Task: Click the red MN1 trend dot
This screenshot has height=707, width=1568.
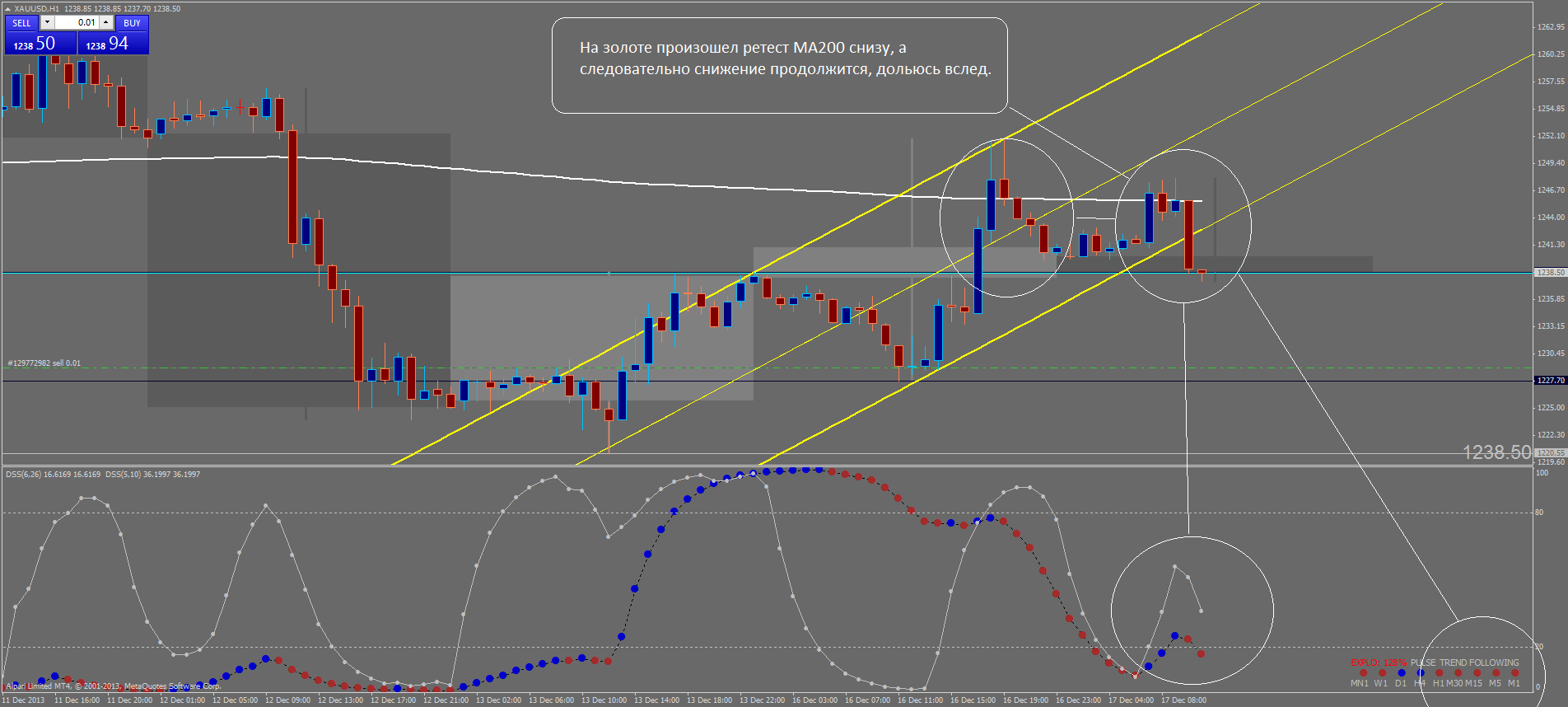Action: point(1364,672)
